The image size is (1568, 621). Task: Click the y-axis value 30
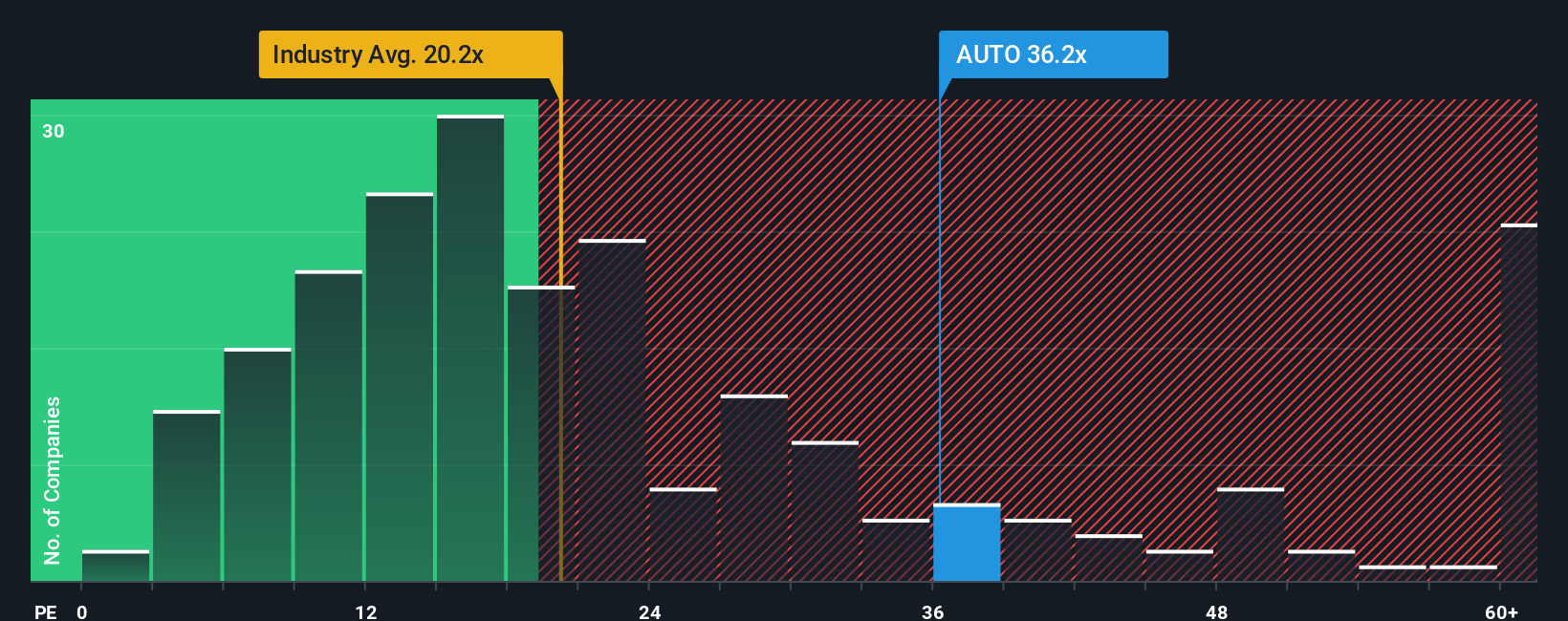pyautogui.click(x=54, y=131)
